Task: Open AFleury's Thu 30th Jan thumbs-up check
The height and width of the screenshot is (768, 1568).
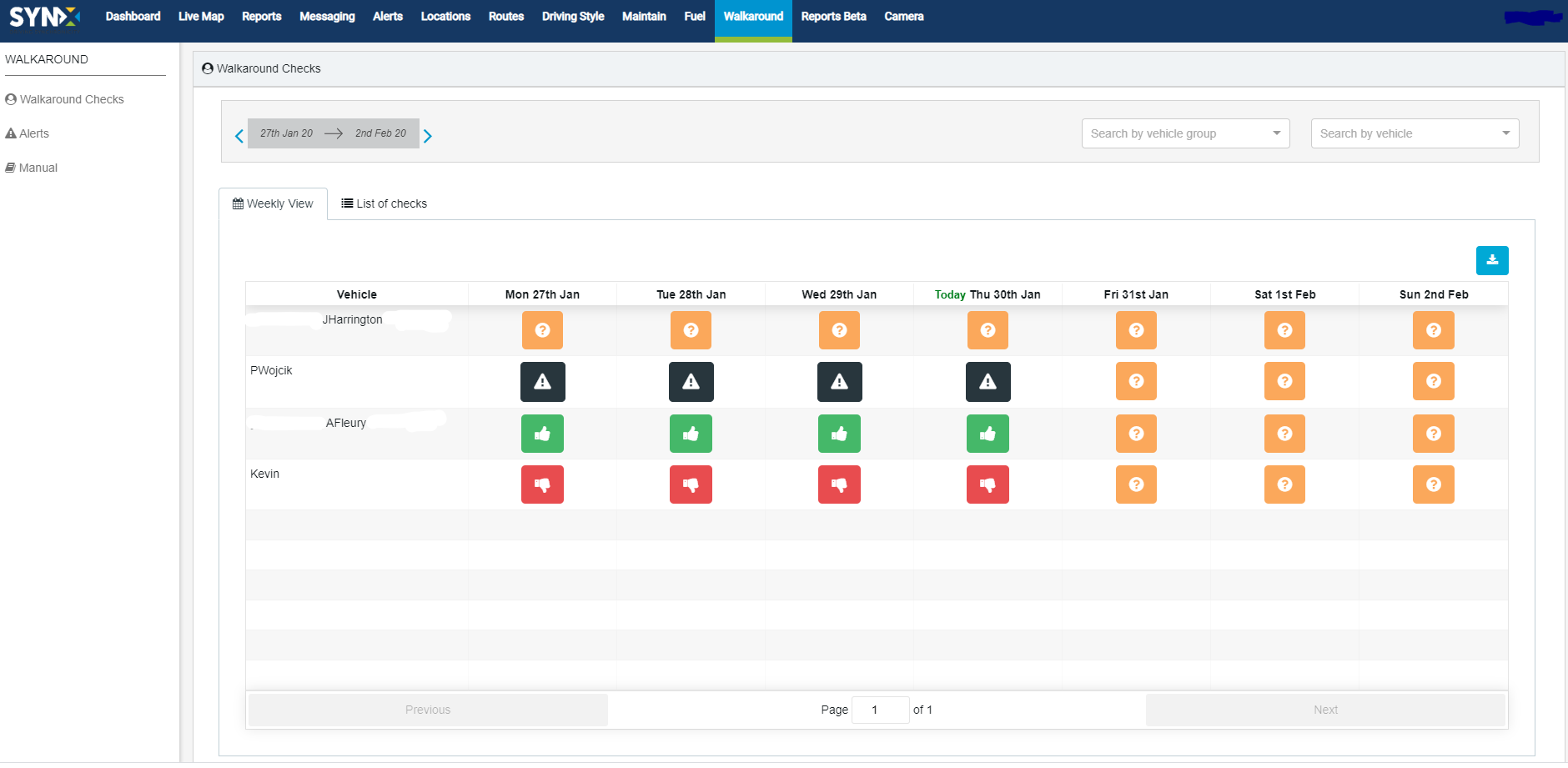Action: [x=988, y=434]
